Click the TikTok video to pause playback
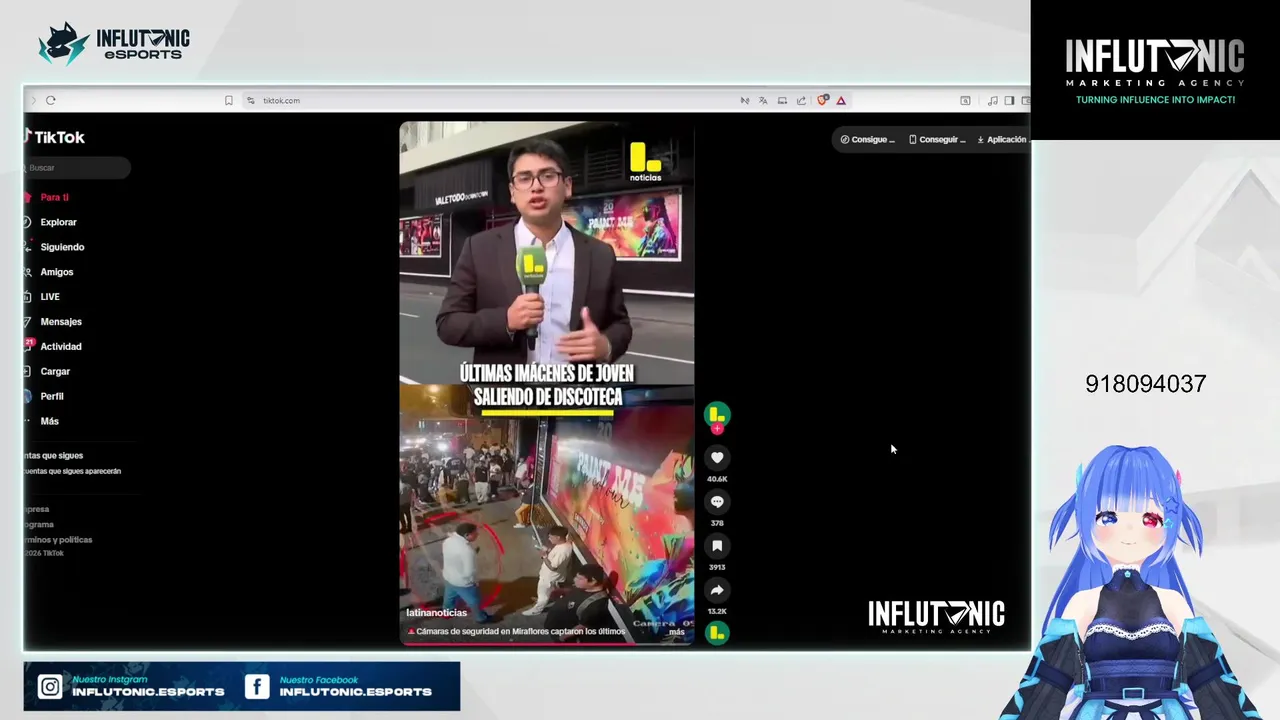This screenshot has height=720, width=1280. 546,383
